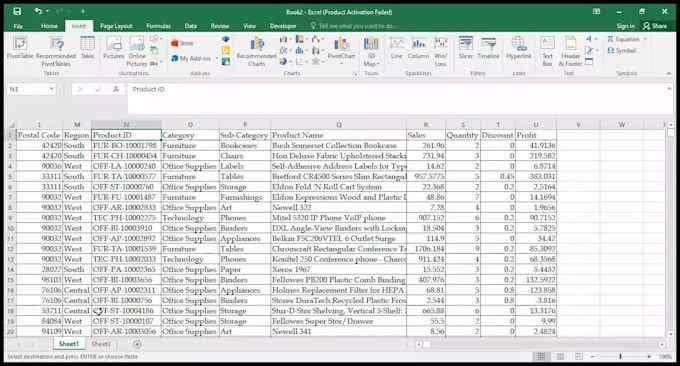Screen dimensions: 680x366
Task: Insert Pictures from this device
Action: pyautogui.click(x=114, y=48)
